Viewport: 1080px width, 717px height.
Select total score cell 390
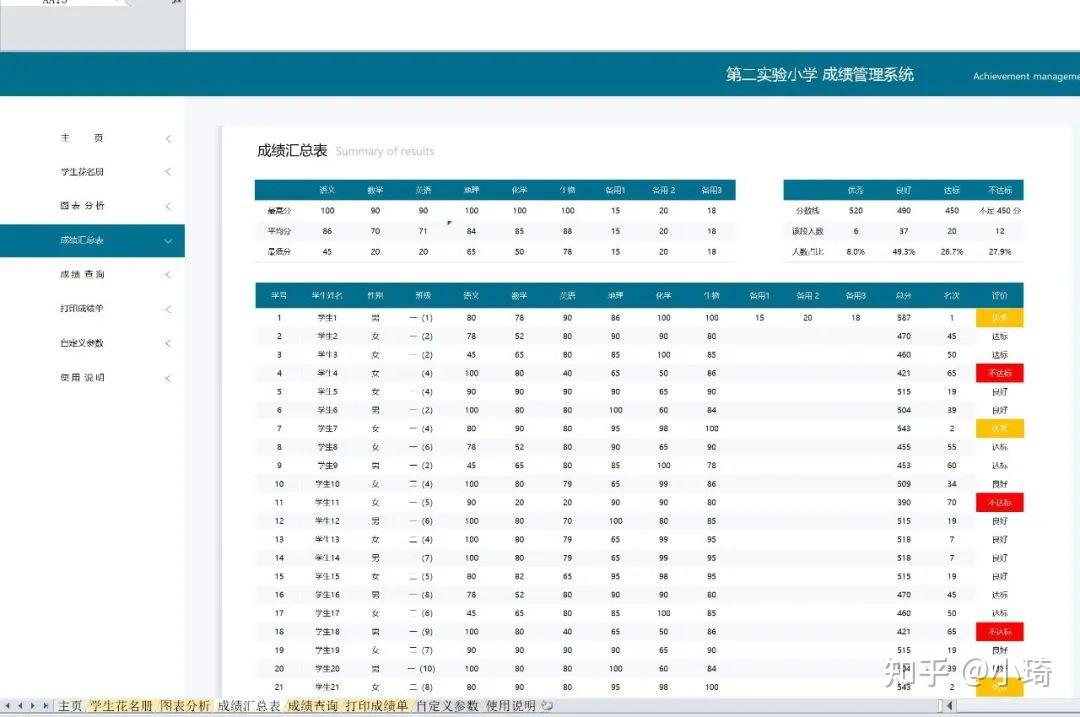(x=904, y=503)
